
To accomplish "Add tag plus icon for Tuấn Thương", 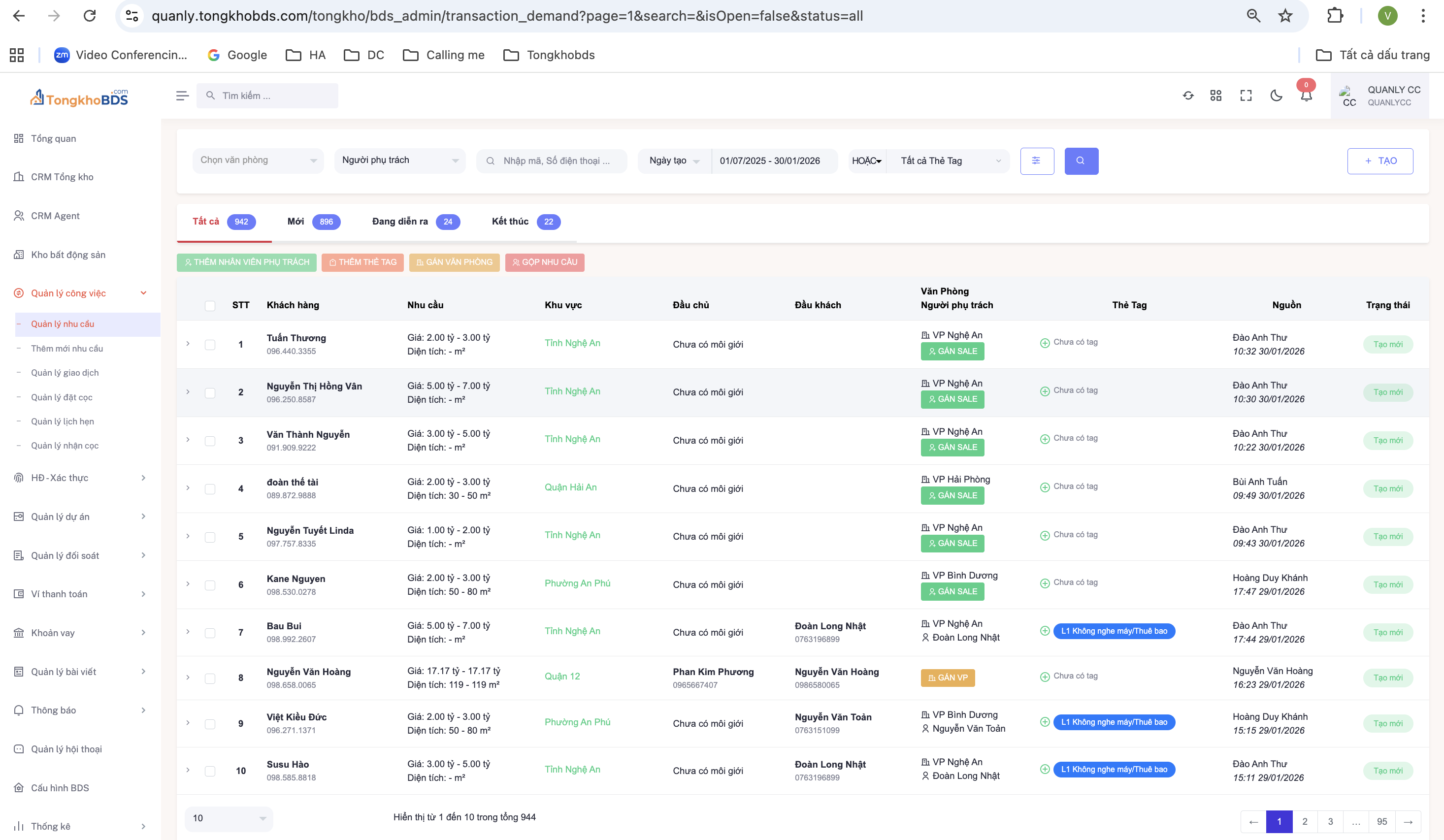I will (x=1045, y=343).
